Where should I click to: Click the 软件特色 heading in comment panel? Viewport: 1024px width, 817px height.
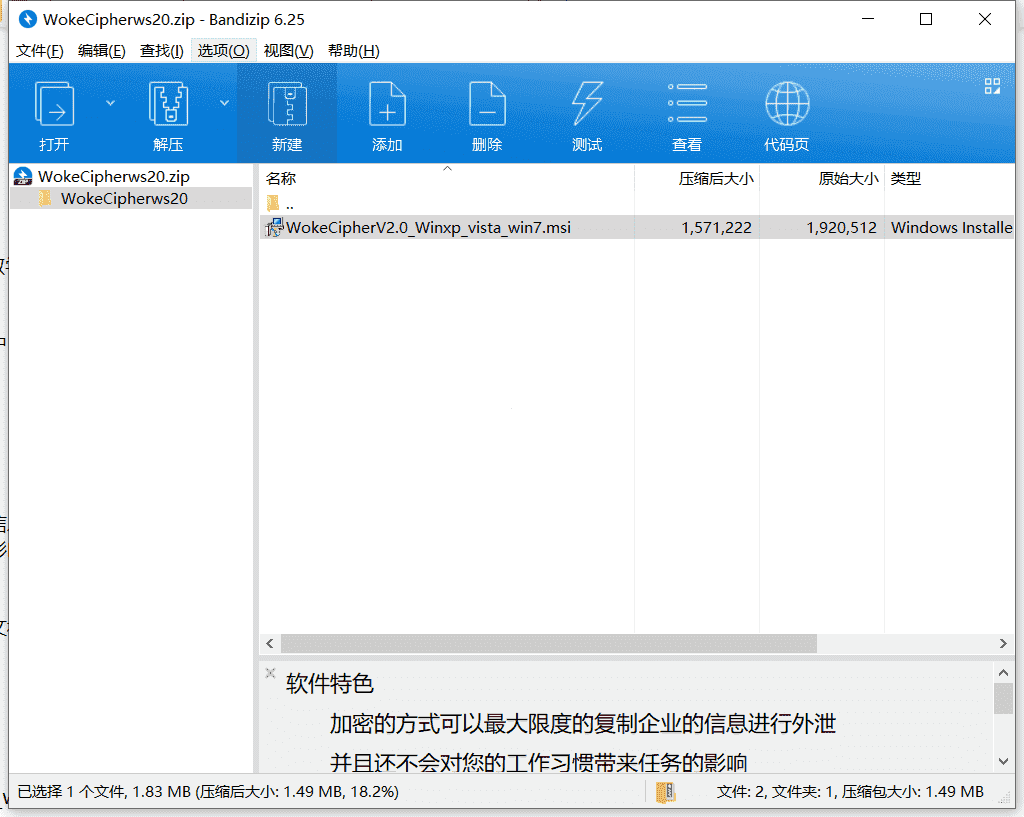pos(330,684)
